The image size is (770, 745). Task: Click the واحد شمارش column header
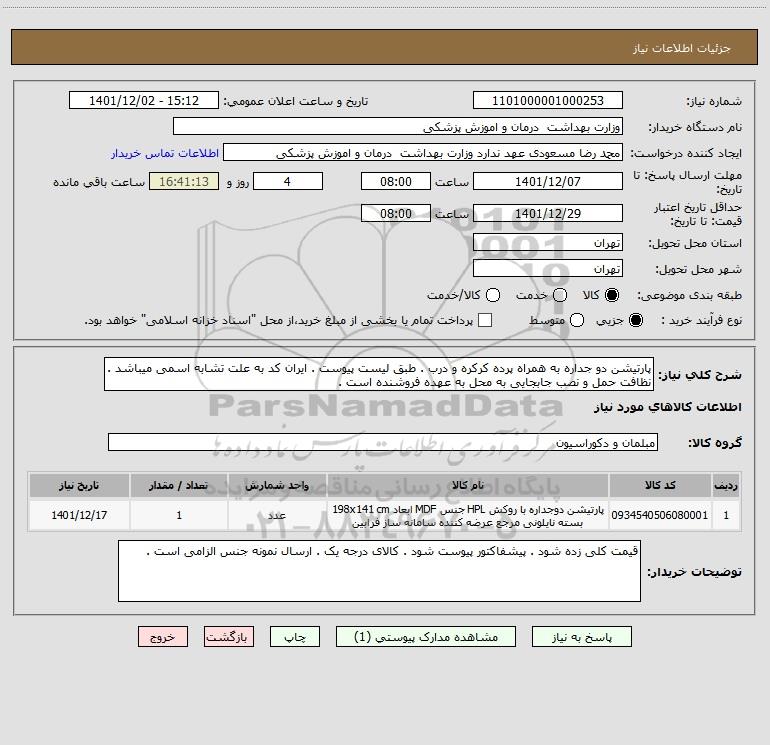coord(277,485)
